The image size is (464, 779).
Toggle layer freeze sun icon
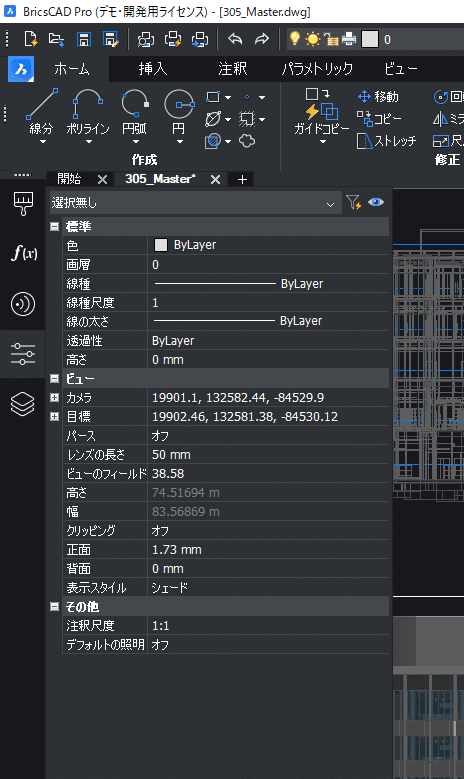coord(313,39)
